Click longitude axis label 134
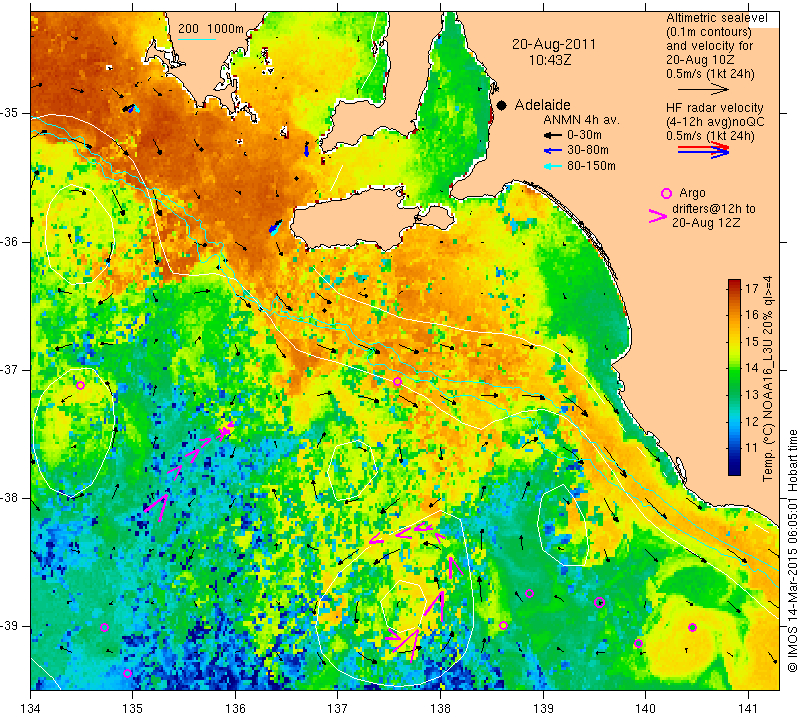Screen dimensions: 800x720 pos(31,709)
